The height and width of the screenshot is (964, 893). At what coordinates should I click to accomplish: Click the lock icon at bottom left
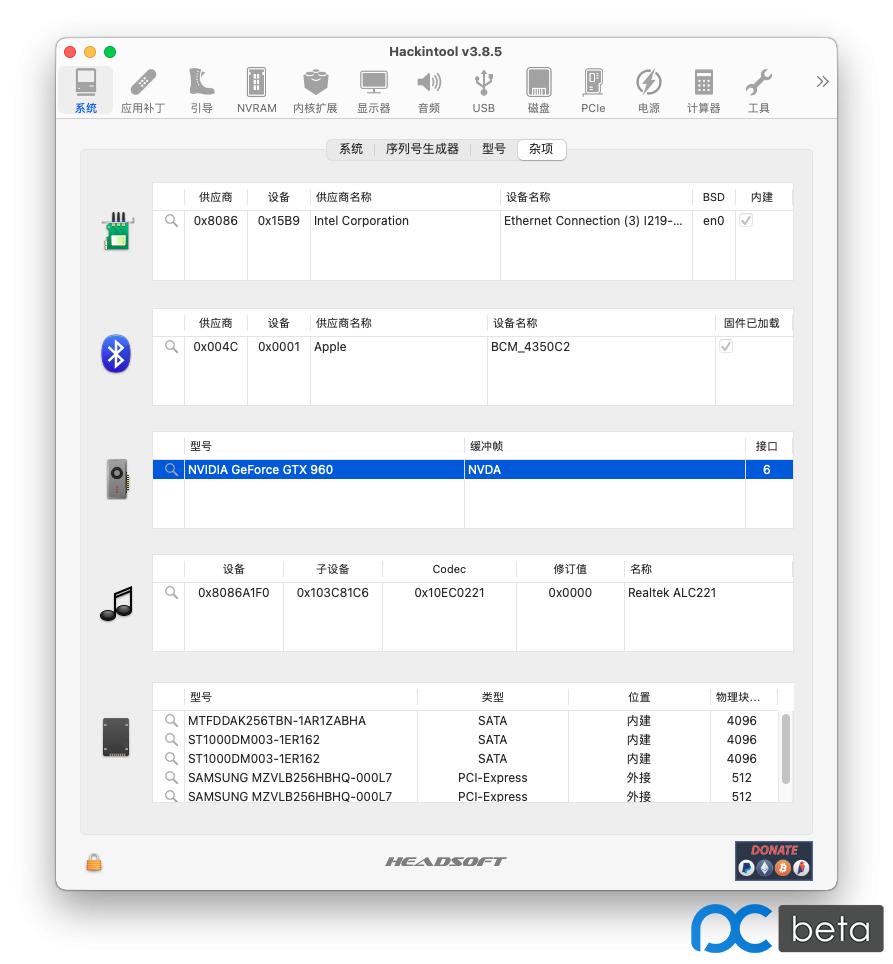[94, 862]
